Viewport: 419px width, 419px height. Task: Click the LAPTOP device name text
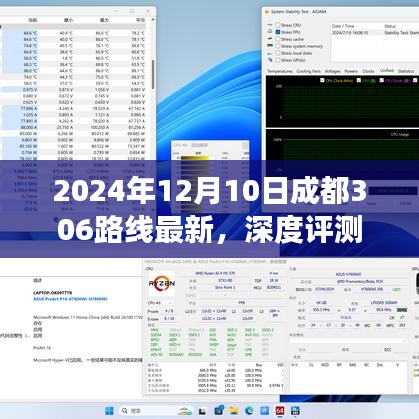[52, 293]
